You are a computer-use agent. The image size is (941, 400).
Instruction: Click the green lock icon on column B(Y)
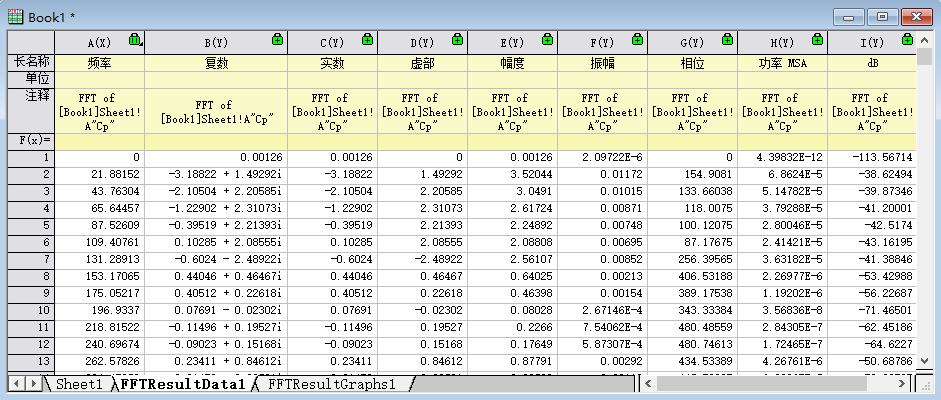click(x=277, y=40)
